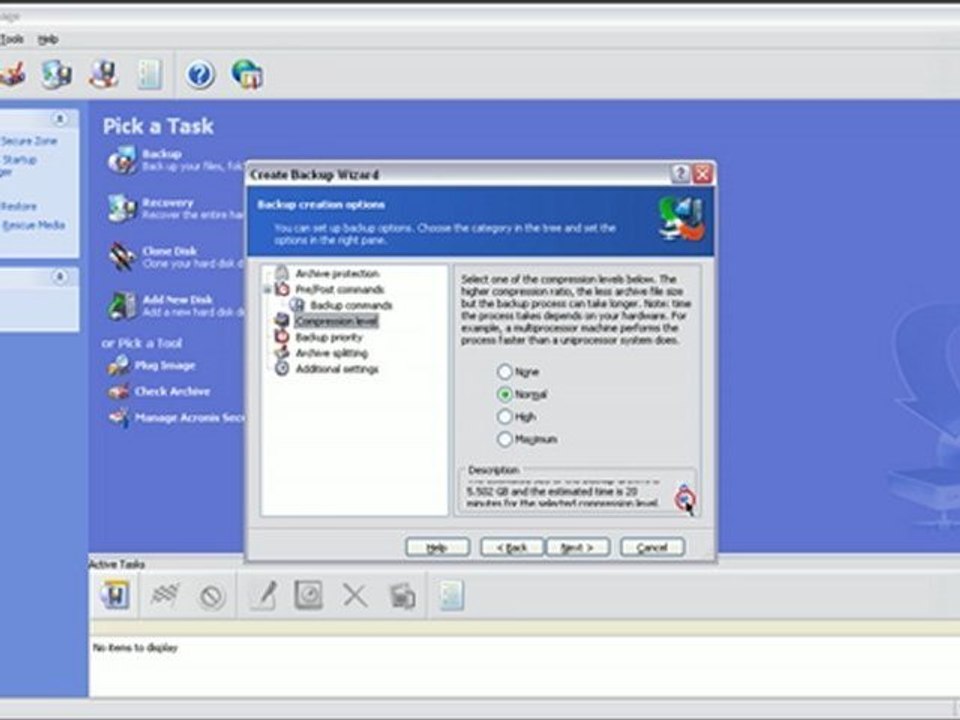Click the edit task pencil icon
This screenshot has height=720, width=960.
pos(263,595)
